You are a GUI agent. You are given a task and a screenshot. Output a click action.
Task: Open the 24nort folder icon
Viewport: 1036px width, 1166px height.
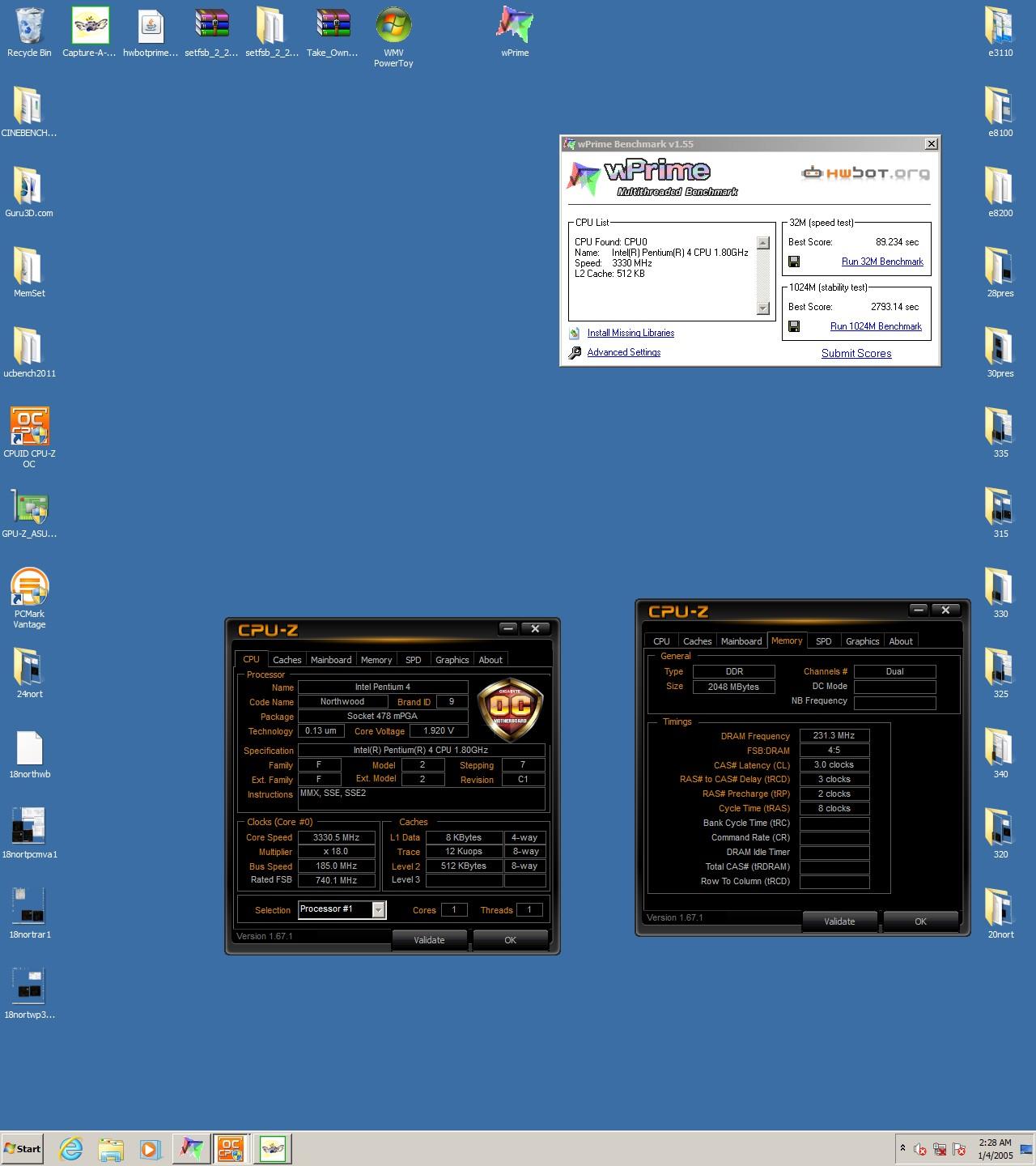pyautogui.click(x=29, y=673)
